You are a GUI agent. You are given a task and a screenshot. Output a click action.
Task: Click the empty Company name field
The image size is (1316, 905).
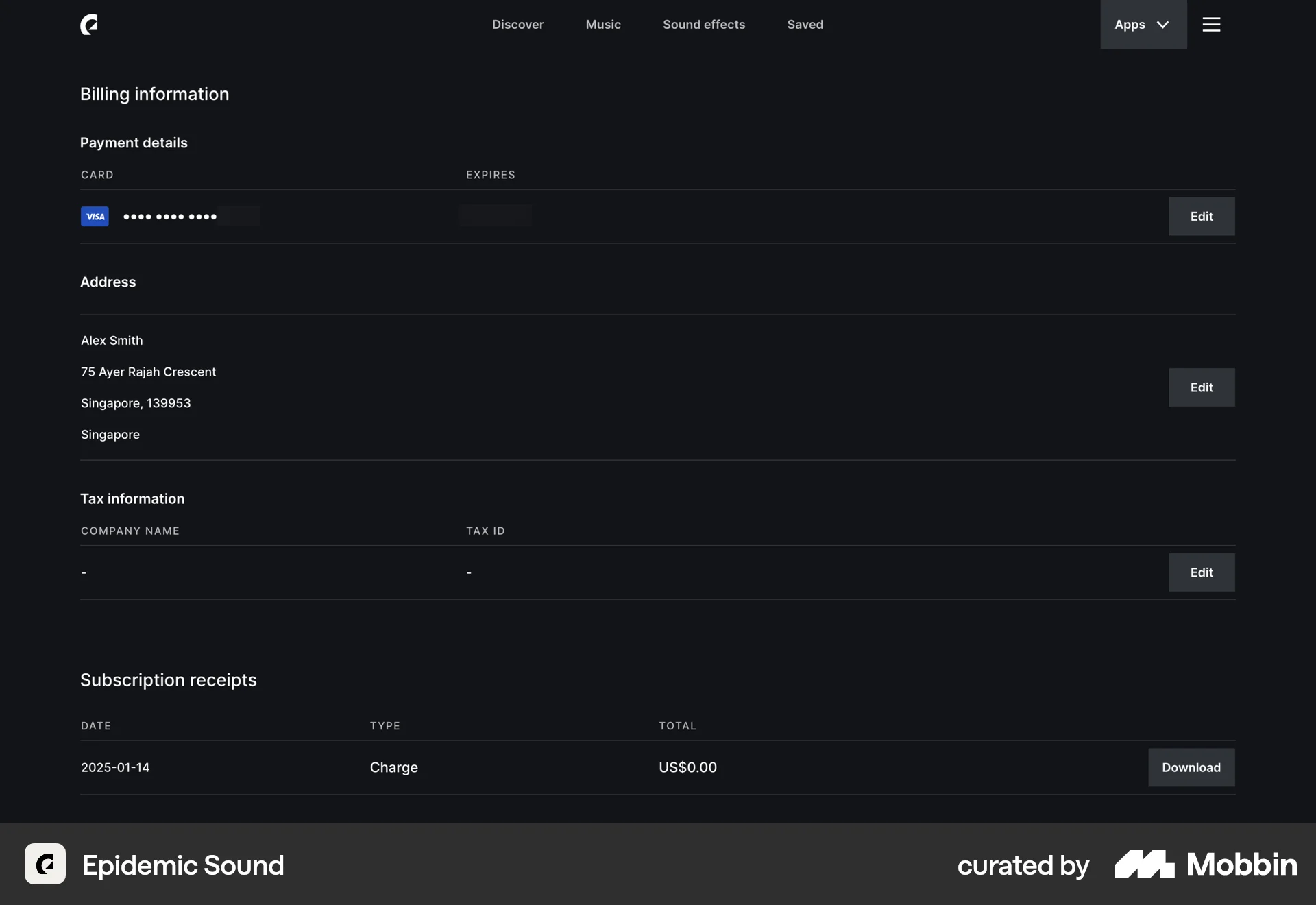(x=84, y=572)
